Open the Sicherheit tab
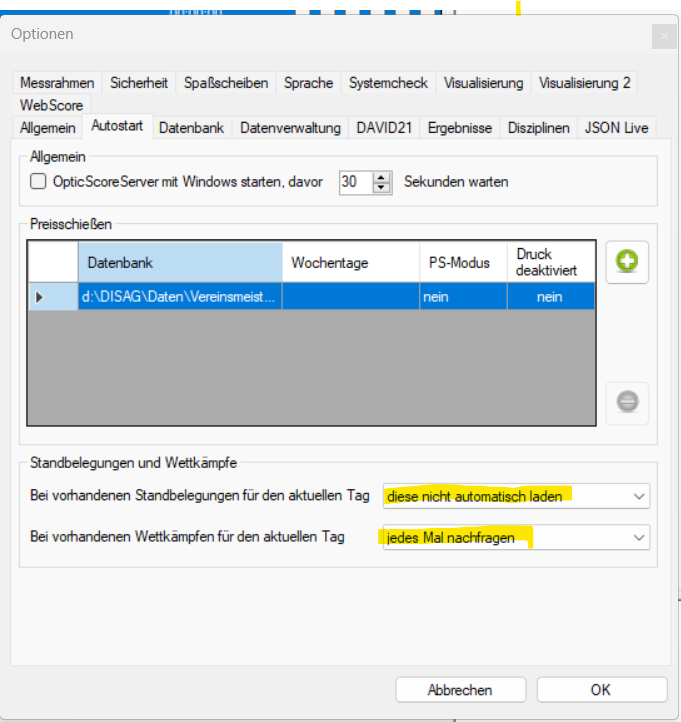The image size is (681, 722). tap(139, 83)
